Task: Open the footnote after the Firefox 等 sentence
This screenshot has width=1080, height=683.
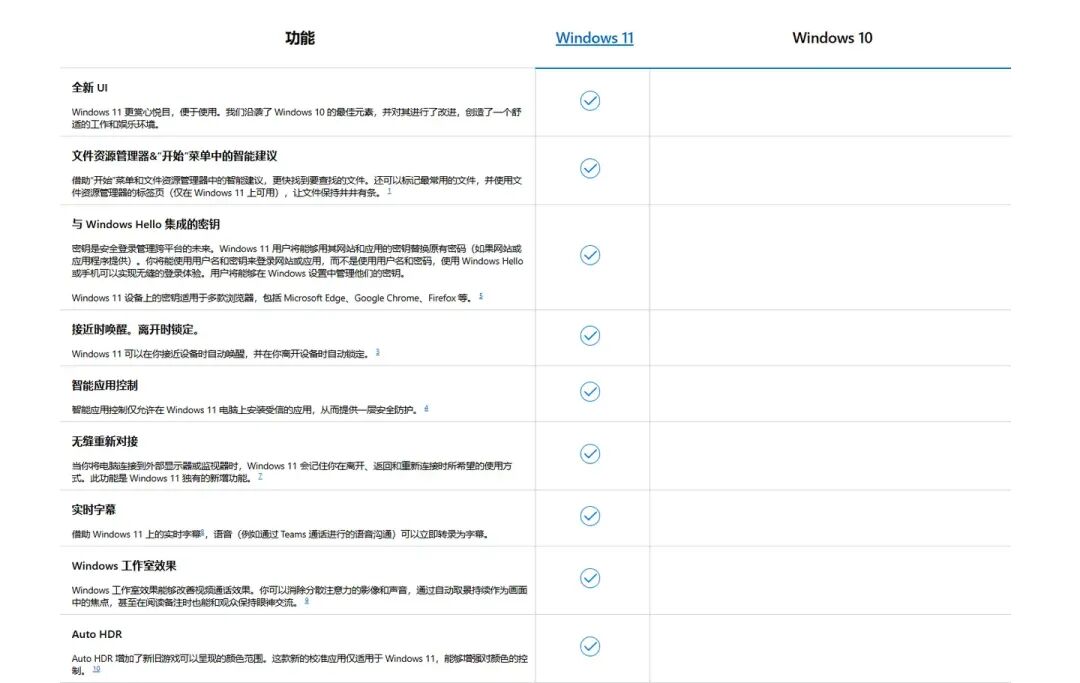Action: coord(481,296)
